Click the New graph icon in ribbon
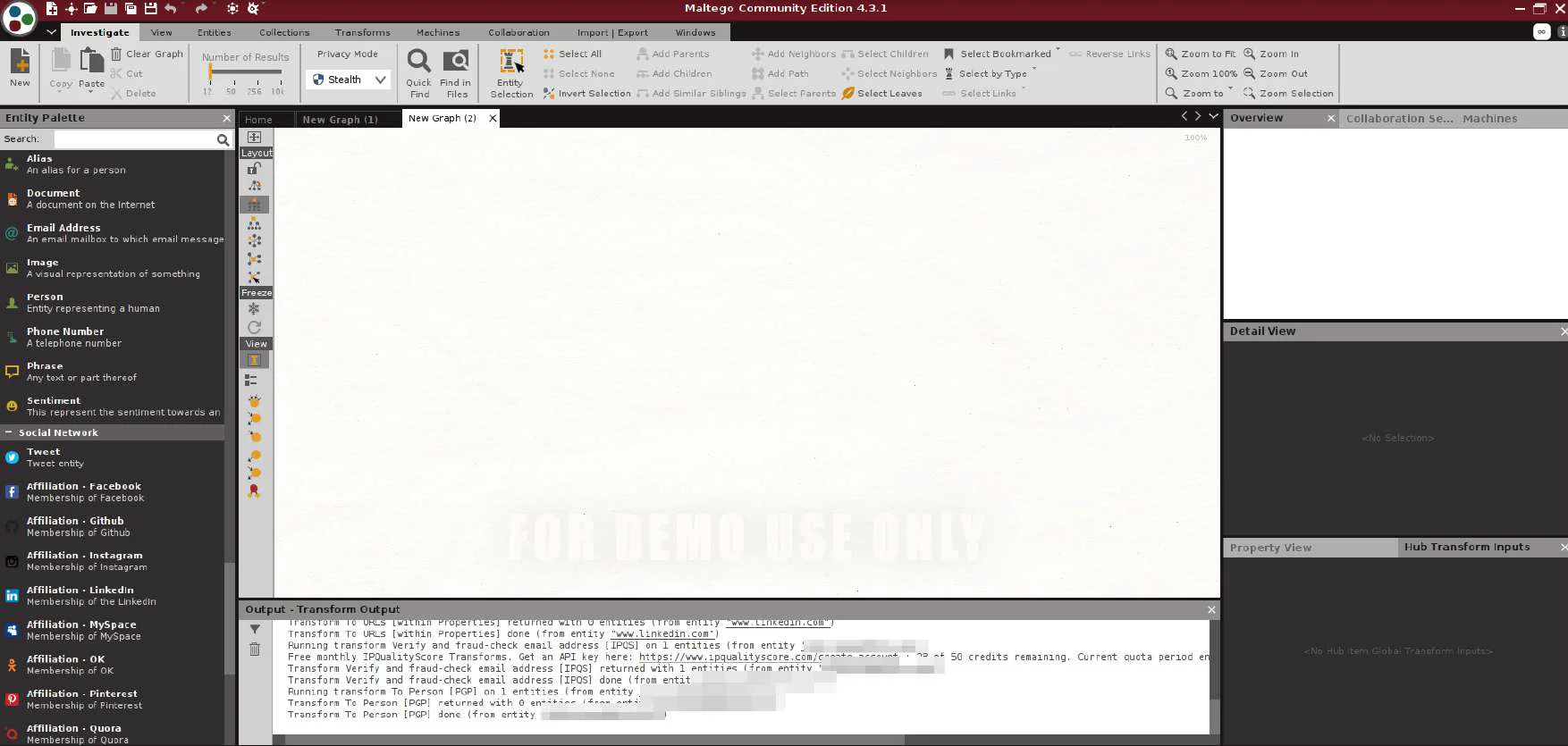 coord(20,61)
